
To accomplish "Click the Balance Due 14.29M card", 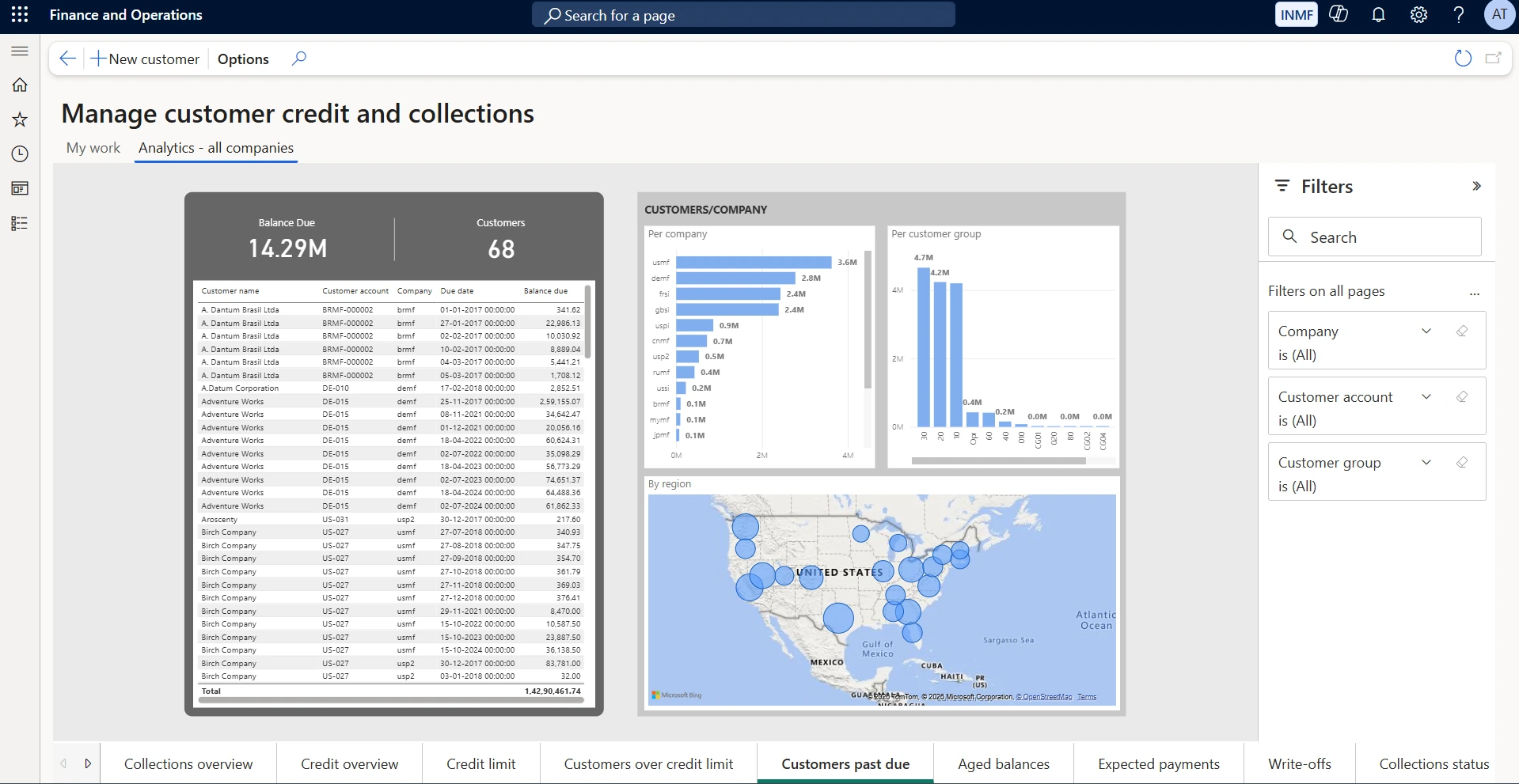I will [287, 240].
